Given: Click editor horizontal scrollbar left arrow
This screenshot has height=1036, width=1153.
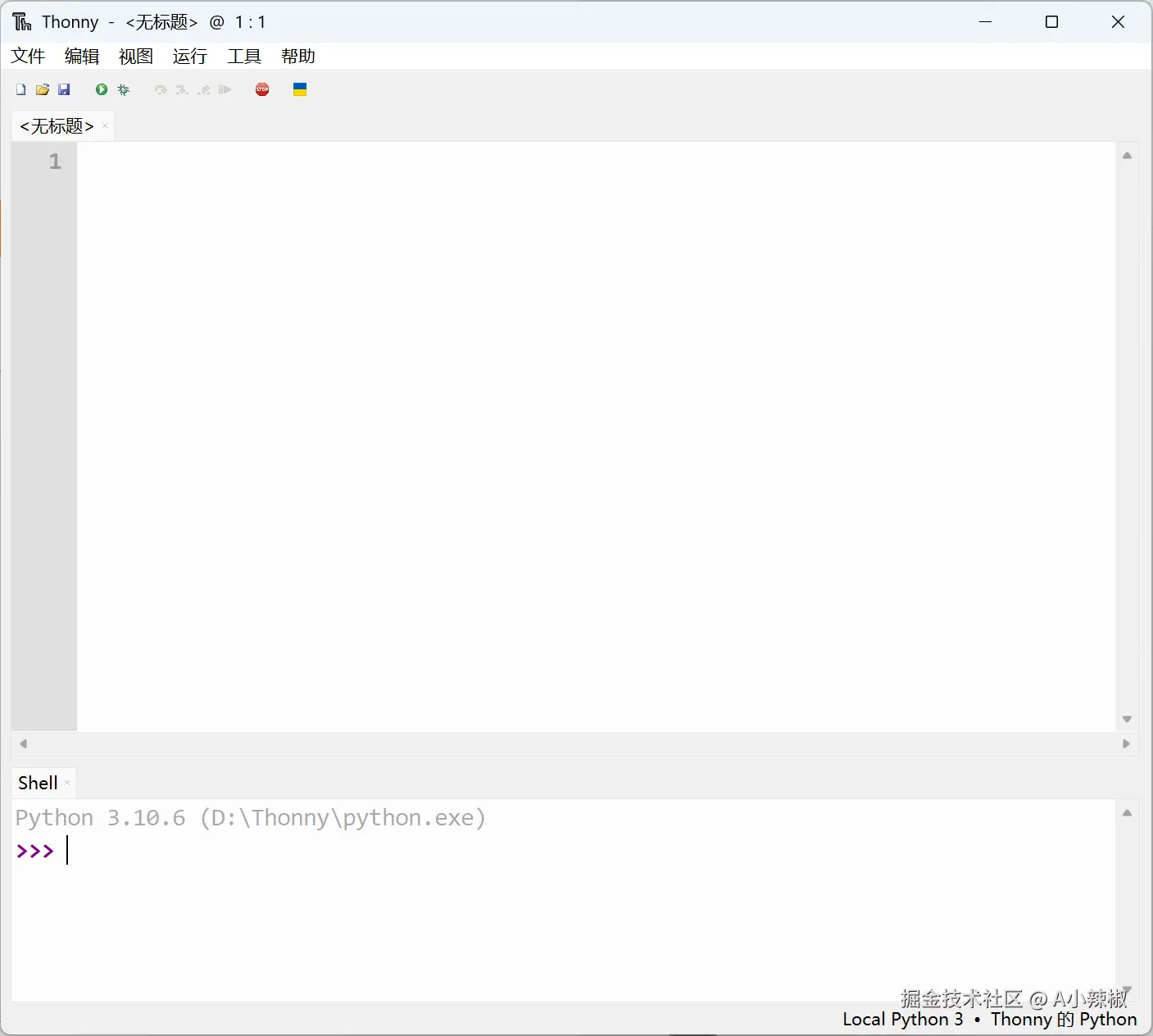Looking at the screenshot, I should click(23, 743).
